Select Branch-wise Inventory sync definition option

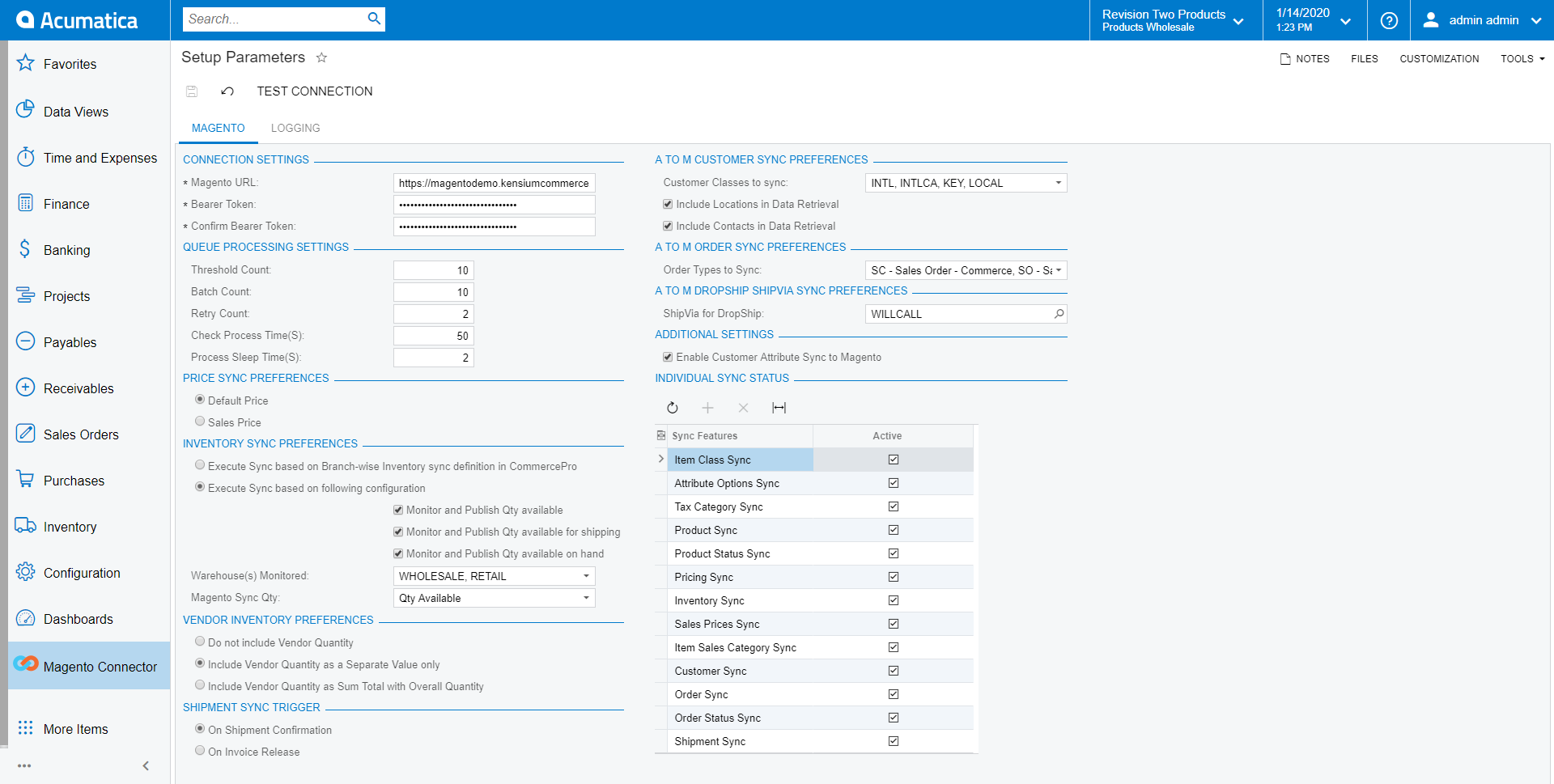coord(200,465)
